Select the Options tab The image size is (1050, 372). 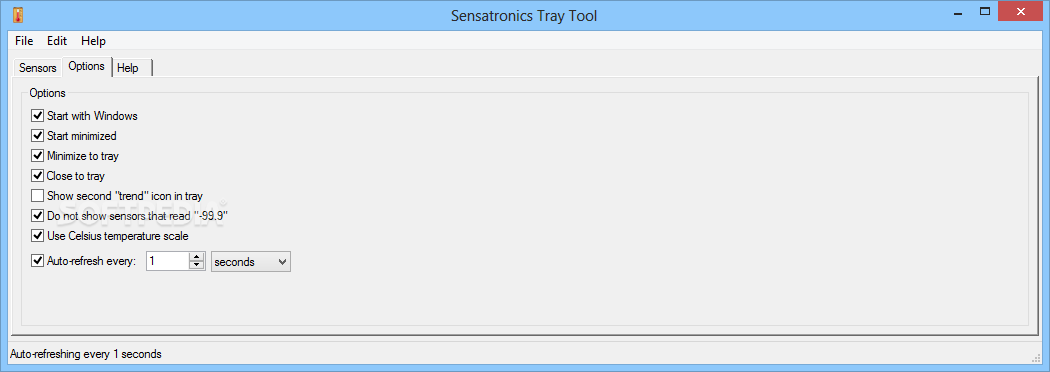click(86, 66)
